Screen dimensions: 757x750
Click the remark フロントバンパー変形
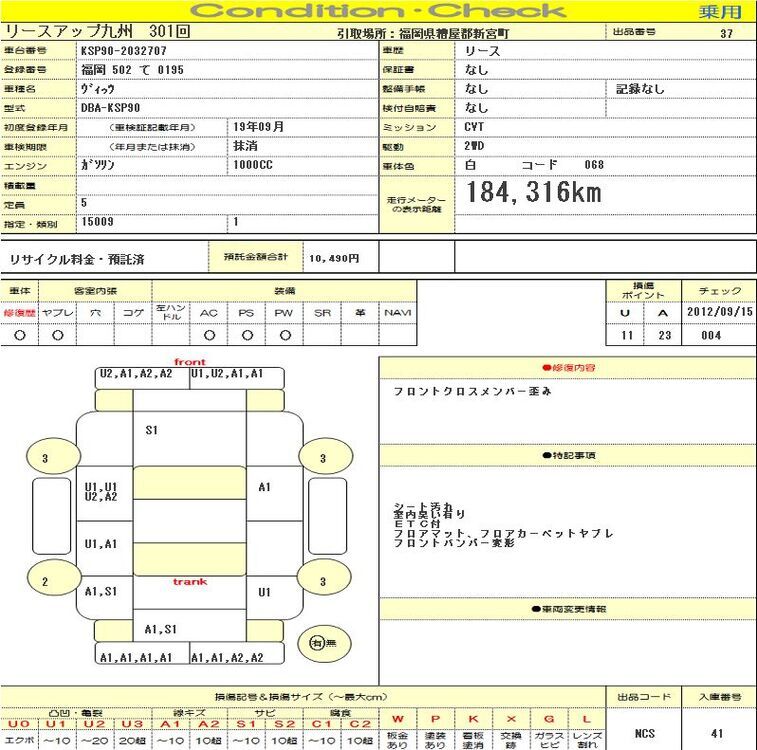(454, 543)
